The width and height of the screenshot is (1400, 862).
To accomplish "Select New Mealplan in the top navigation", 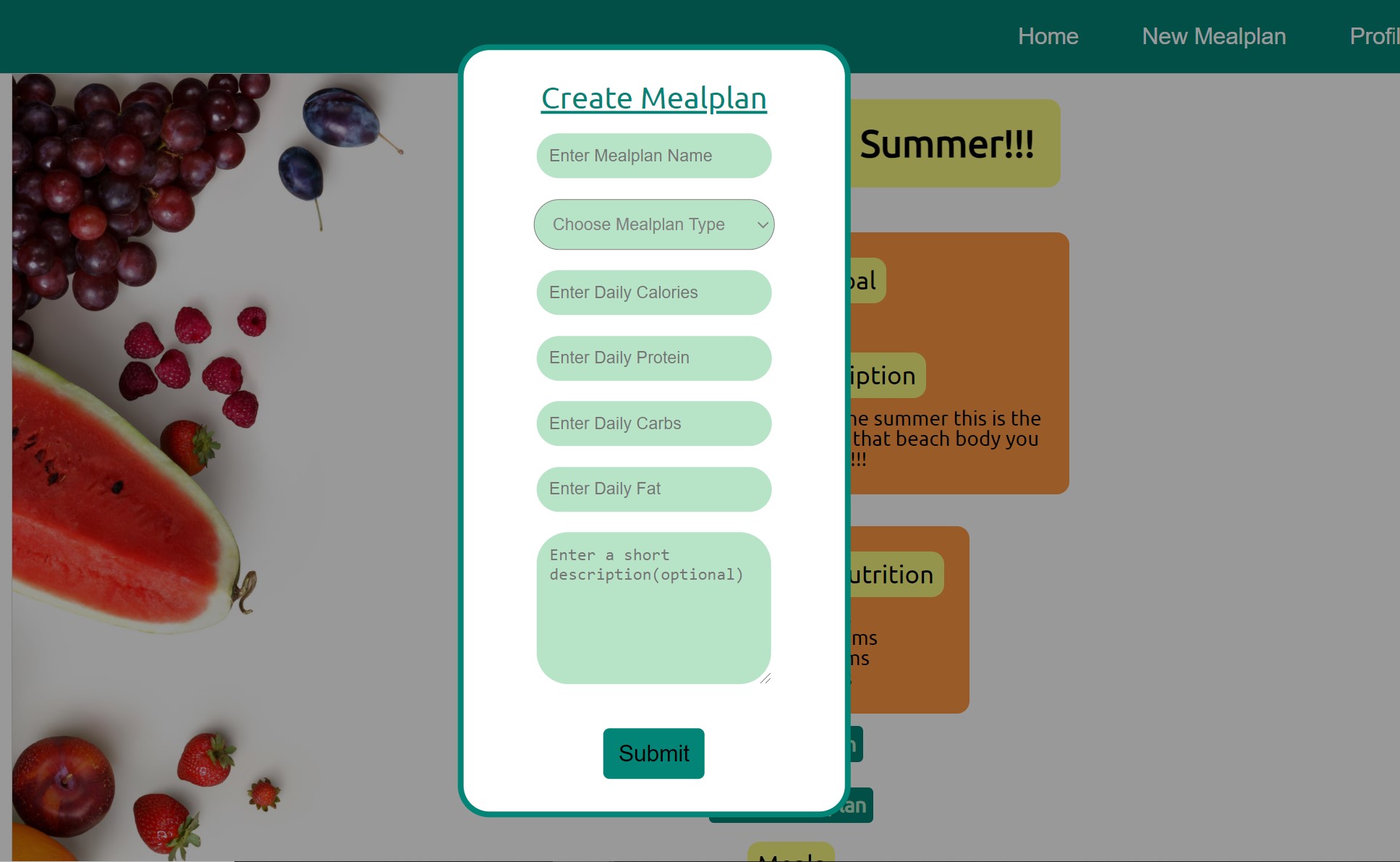I will (x=1213, y=36).
